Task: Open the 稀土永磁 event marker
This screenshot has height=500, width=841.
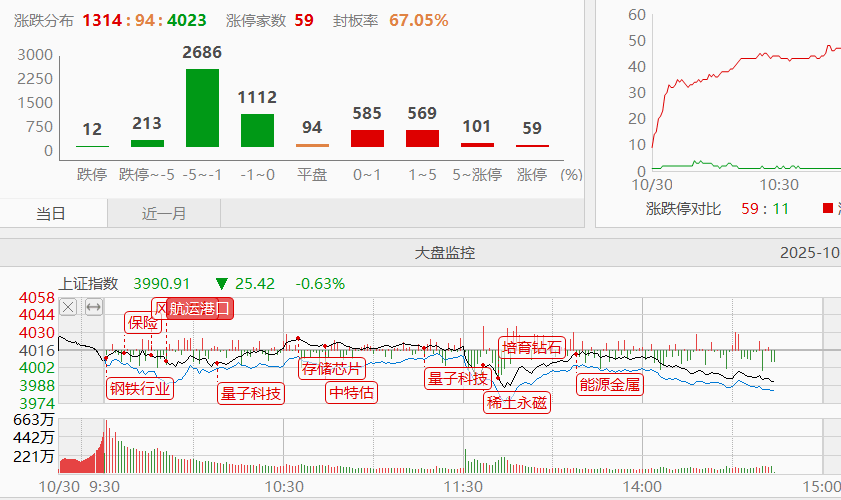Action: (x=517, y=403)
